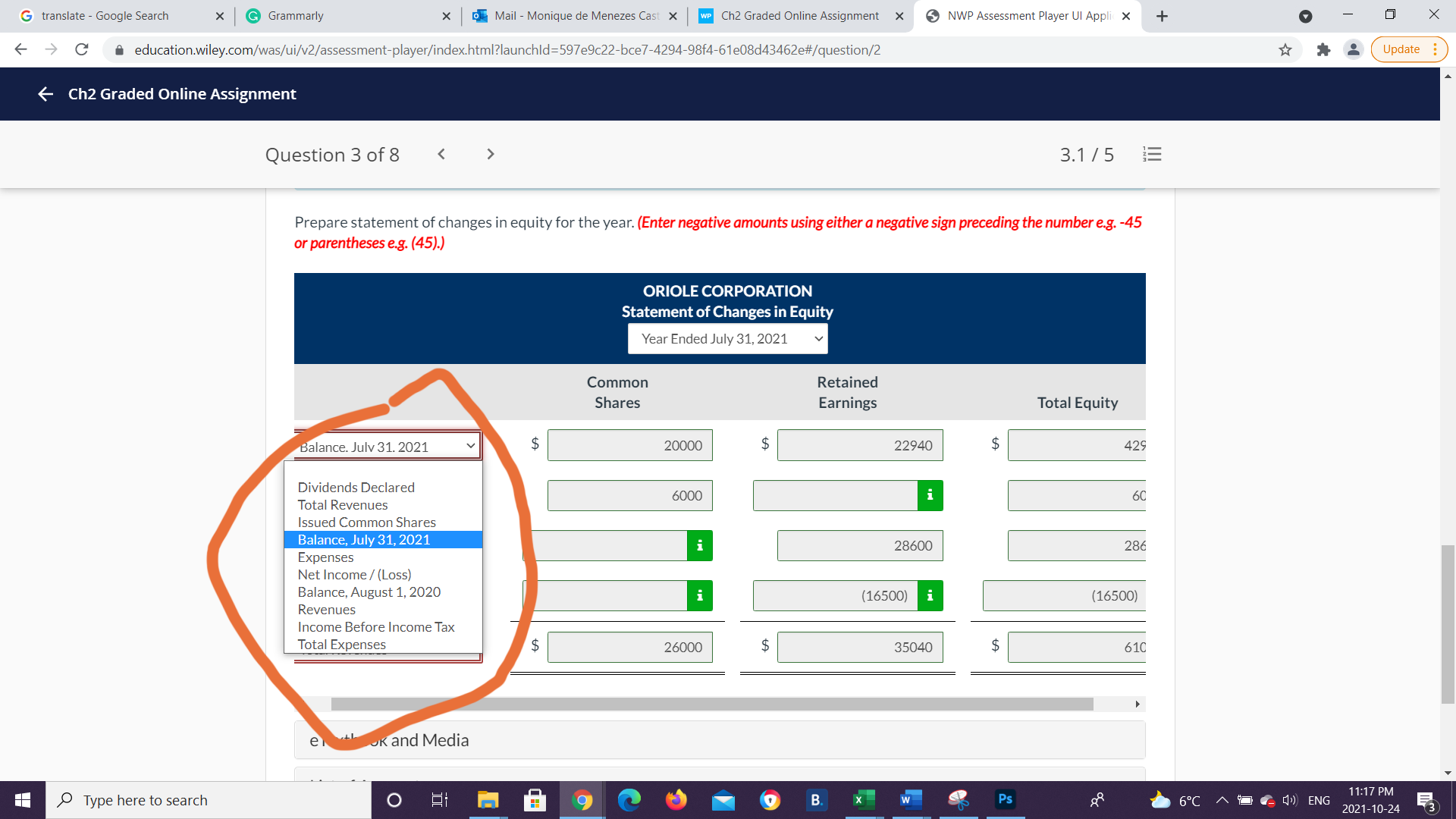
Task: Click the Update button in Chrome
Action: (x=1402, y=49)
